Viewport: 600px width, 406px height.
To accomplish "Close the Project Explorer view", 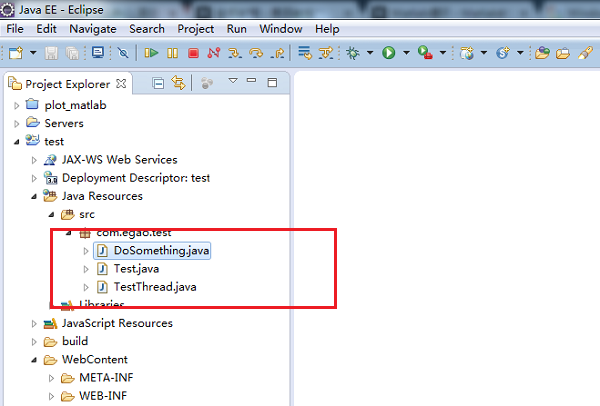I will tap(121, 83).
